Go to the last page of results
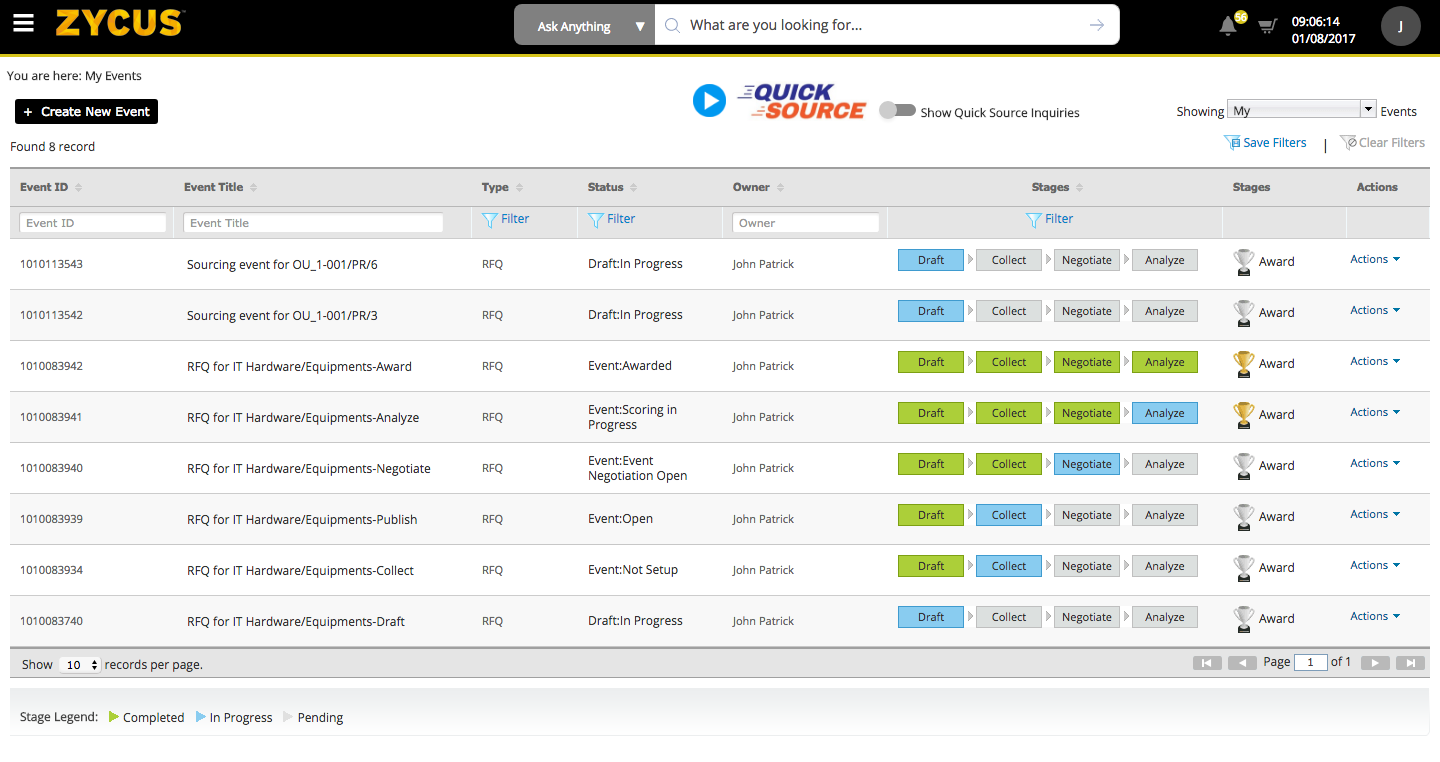 1410,663
